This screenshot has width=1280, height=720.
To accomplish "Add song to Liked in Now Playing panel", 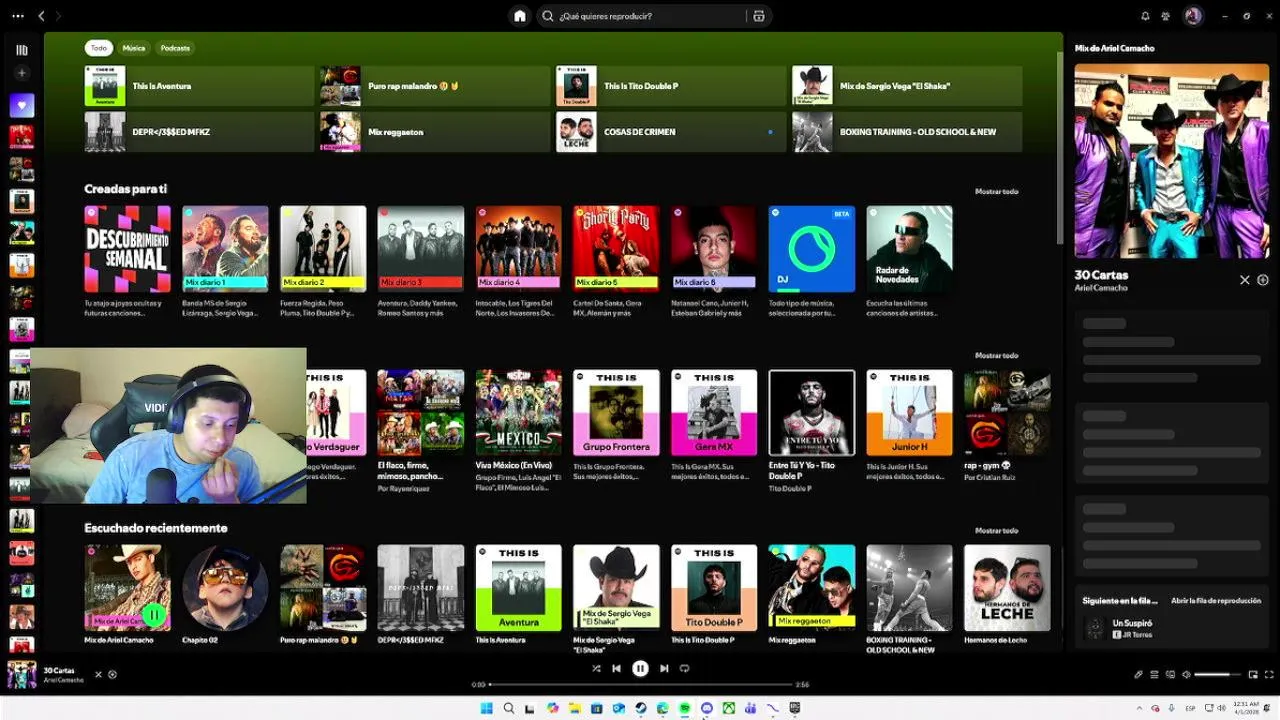I will pos(1263,280).
